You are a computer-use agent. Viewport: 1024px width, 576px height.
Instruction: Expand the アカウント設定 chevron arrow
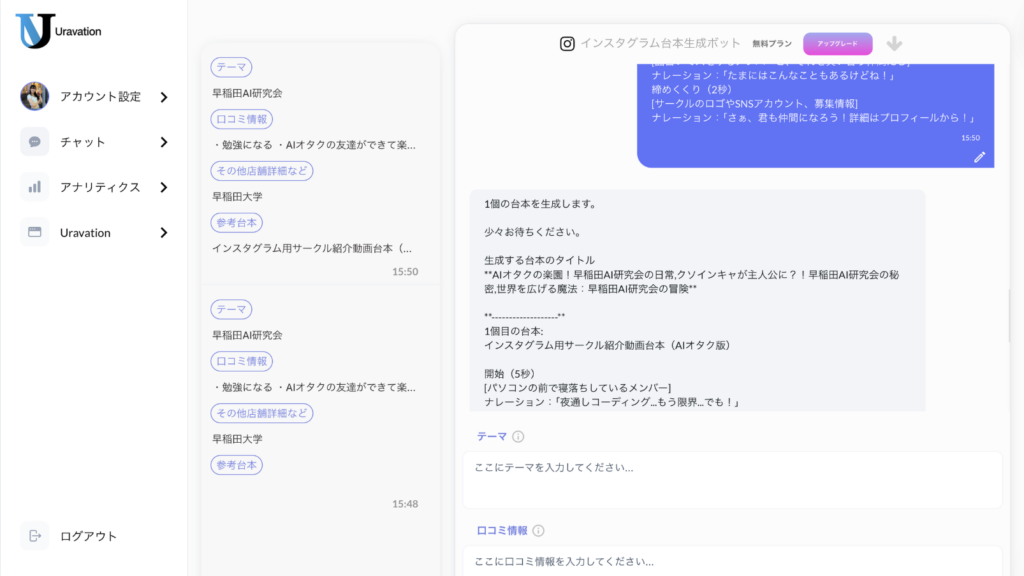pos(164,97)
